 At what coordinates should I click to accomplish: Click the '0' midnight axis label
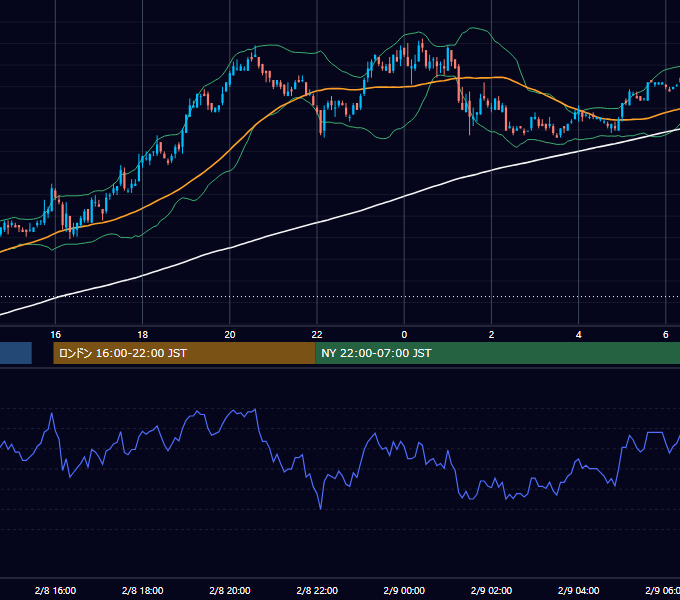pyautogui.click(x=404, y=335)
